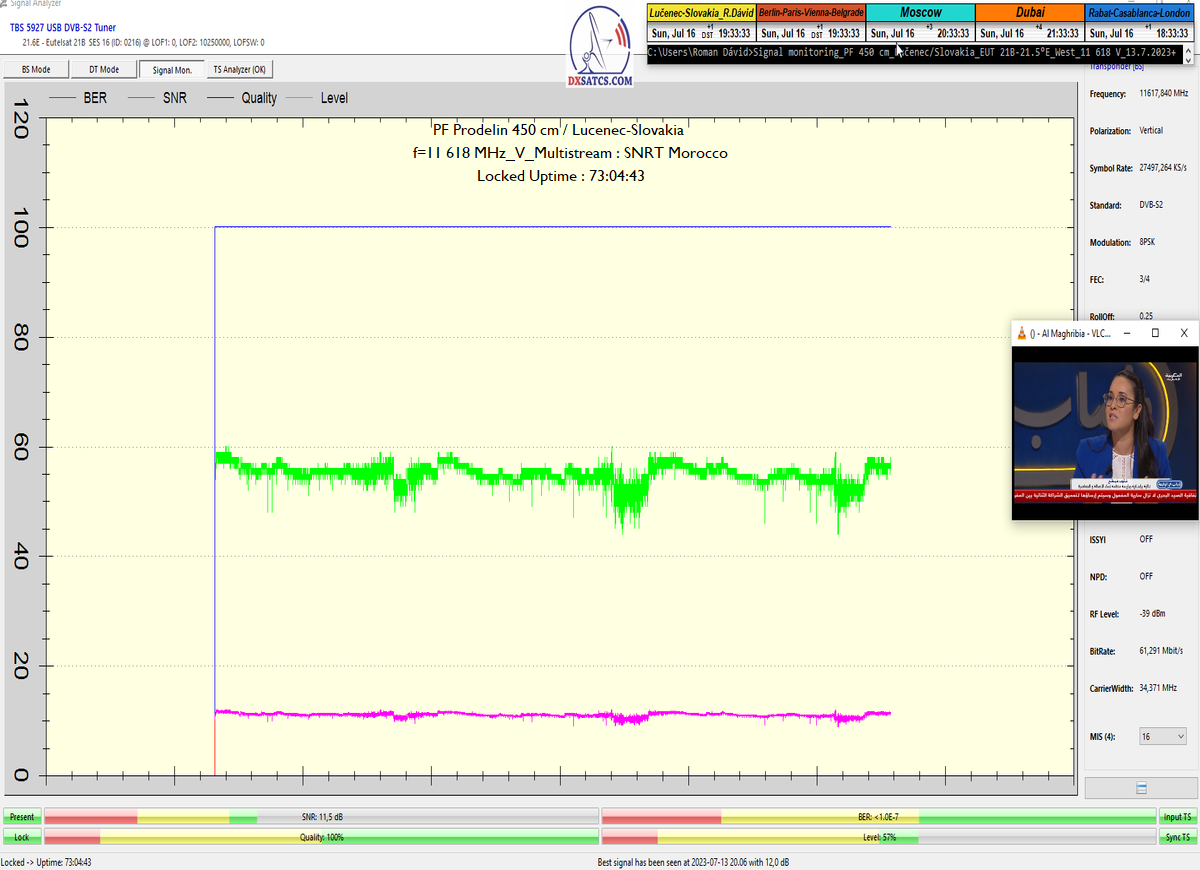Toggle the Input TS indicator
Screen dimensions: 1200x870
[1177, 817]
